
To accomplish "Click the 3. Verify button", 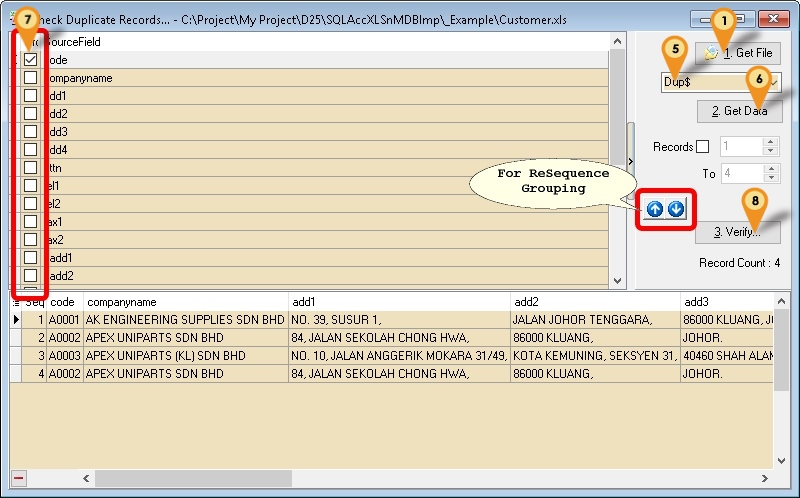I will point(738,232).
